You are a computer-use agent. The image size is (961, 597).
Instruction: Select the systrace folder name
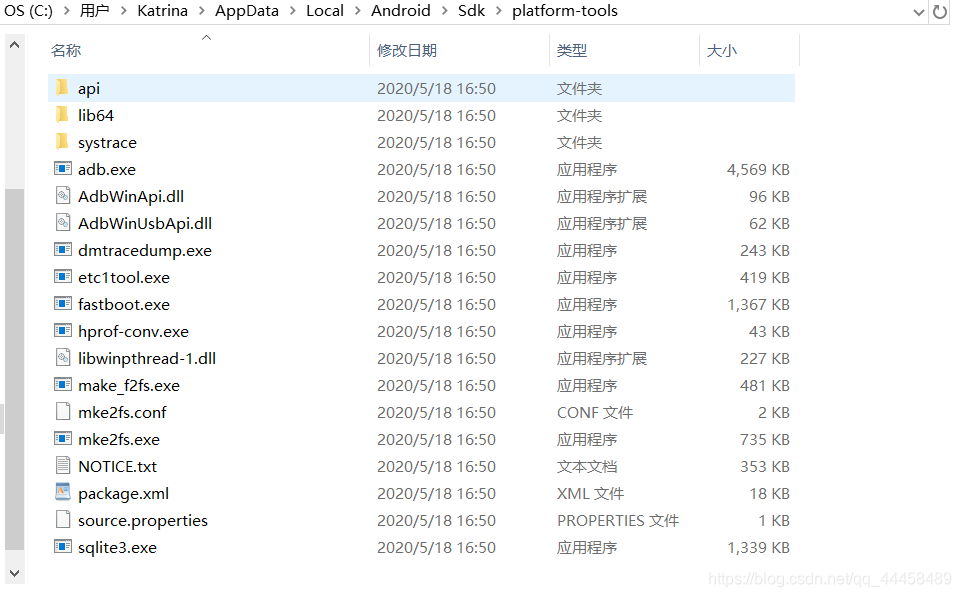(x=107, y=142)
